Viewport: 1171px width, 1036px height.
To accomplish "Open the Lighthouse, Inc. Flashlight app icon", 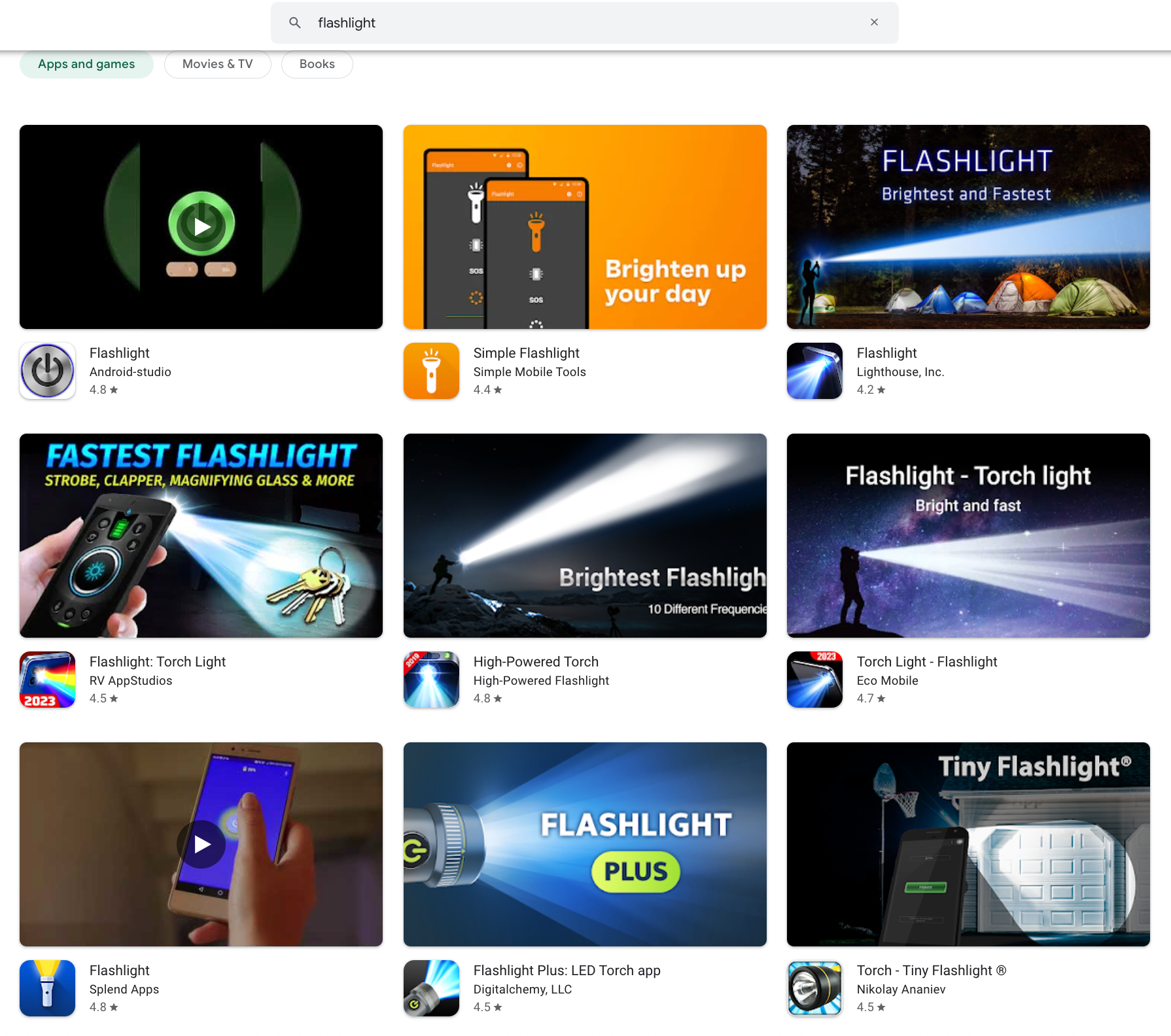I will tap(814, 371).
